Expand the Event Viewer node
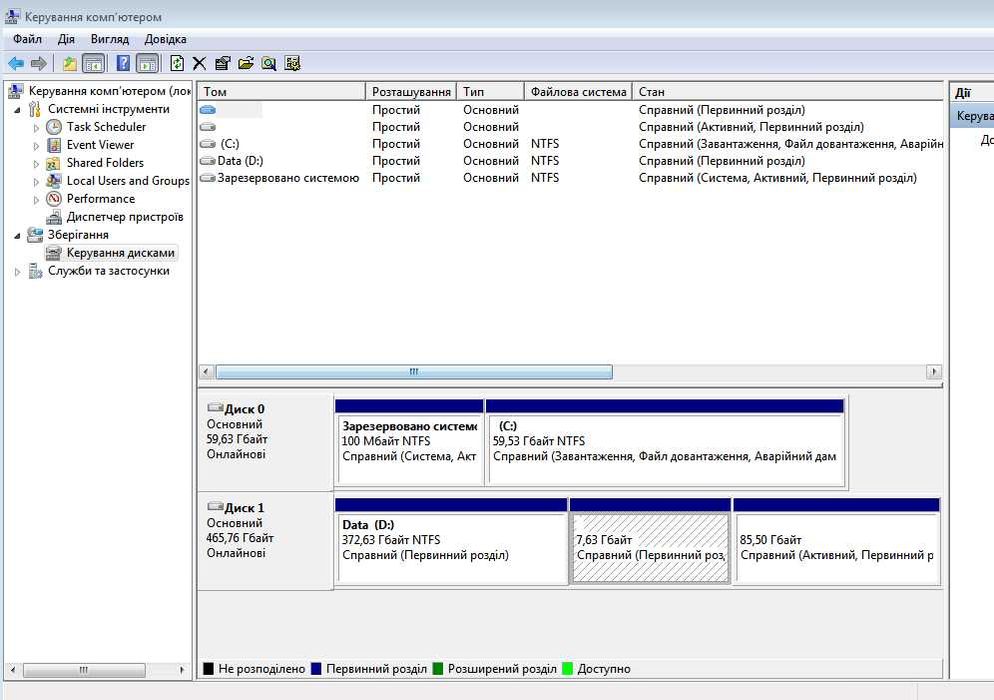The width and height of the screenshot is (994, 700). [x=36, y=146]
